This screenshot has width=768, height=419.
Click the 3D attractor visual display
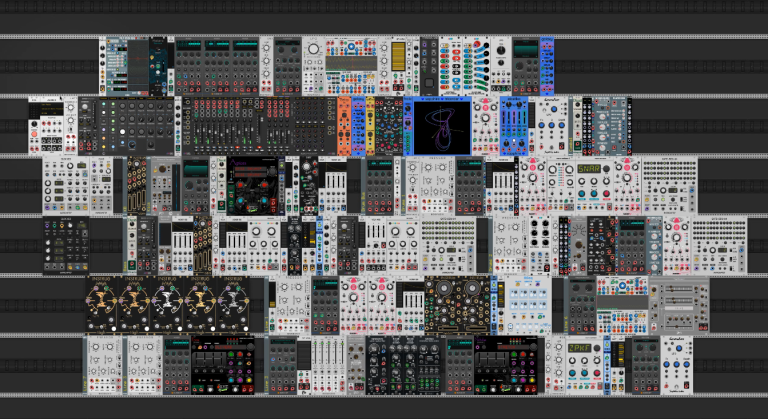[x=442, y=127]
